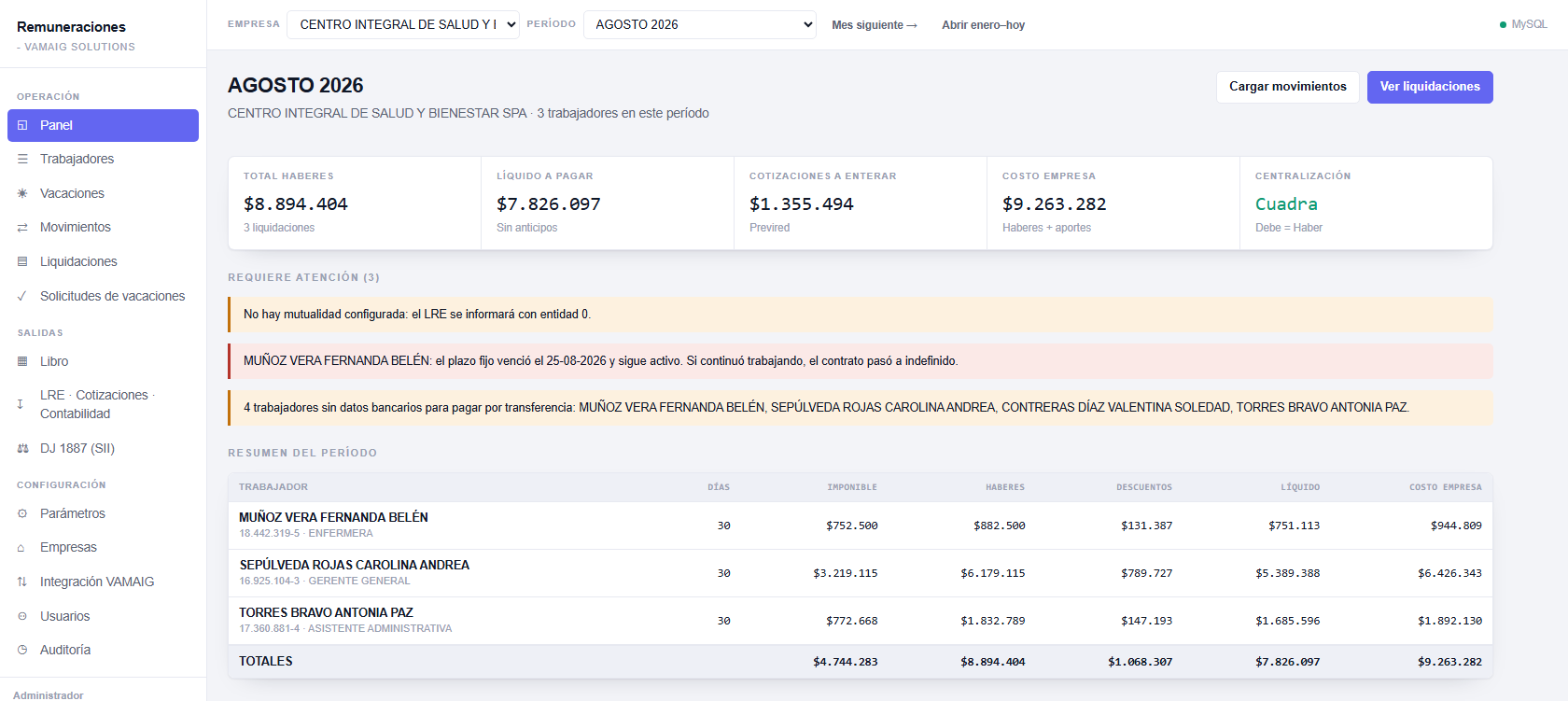Click the Movimientos arrows icon
Viewport: 1568px width, 701px height.
pyautogui.click(x=22, y=228)
